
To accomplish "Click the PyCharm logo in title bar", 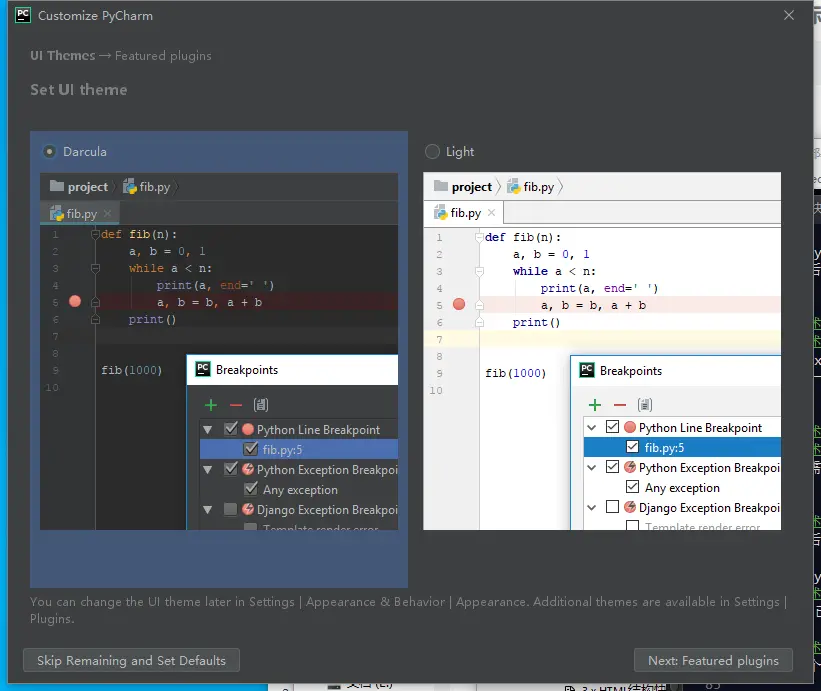I will [23, 15].
